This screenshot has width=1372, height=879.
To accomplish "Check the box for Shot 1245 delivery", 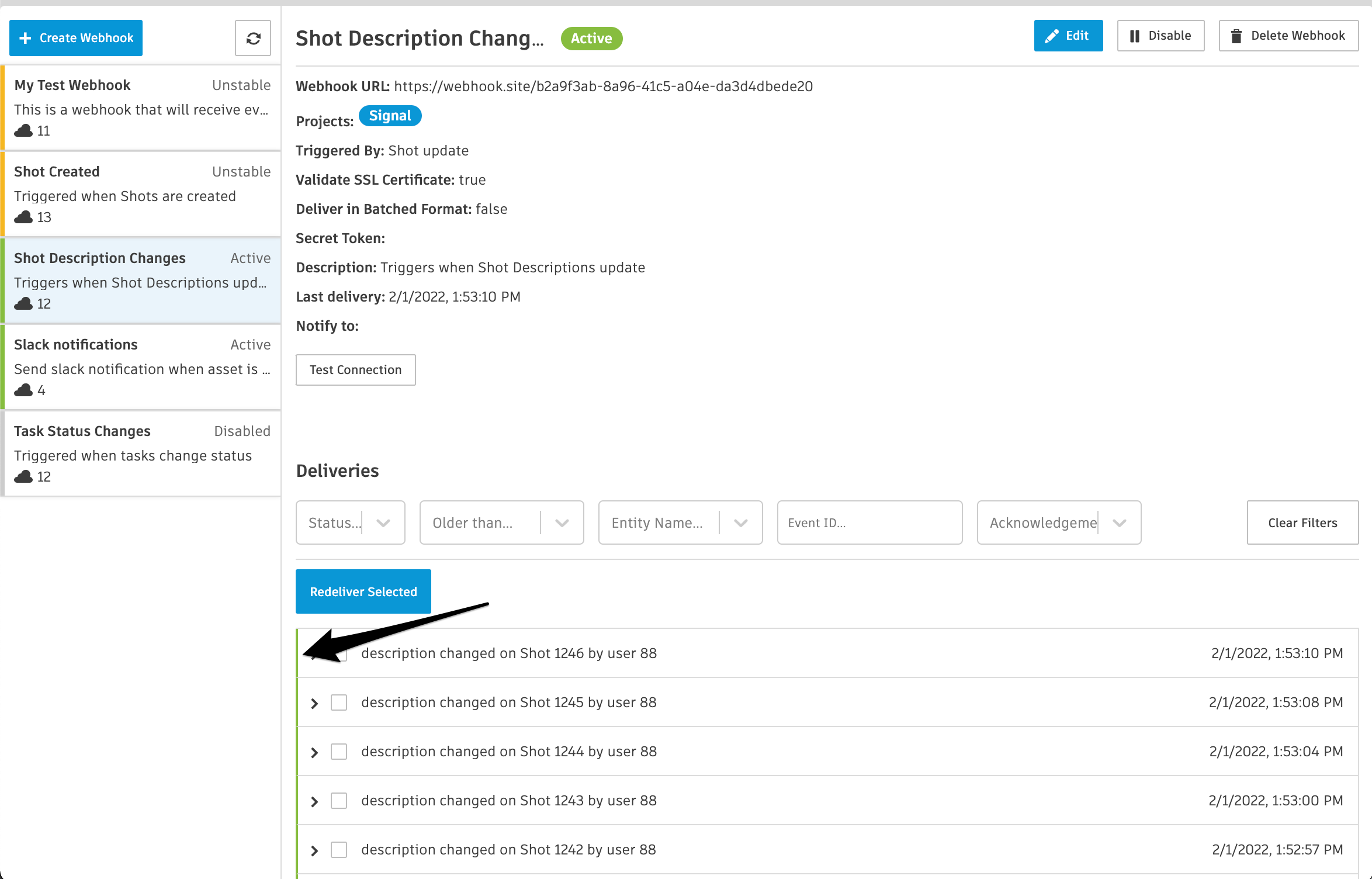I will pyautogui.click(x=339, y=702).
